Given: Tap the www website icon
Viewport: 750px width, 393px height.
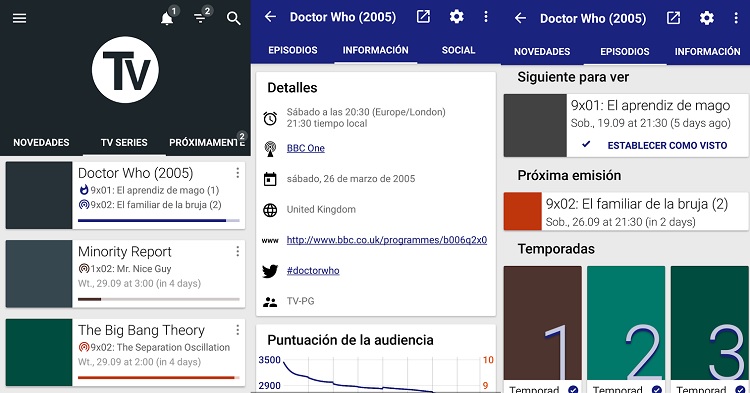Looking at the screenshot, I should pos(270,240).
